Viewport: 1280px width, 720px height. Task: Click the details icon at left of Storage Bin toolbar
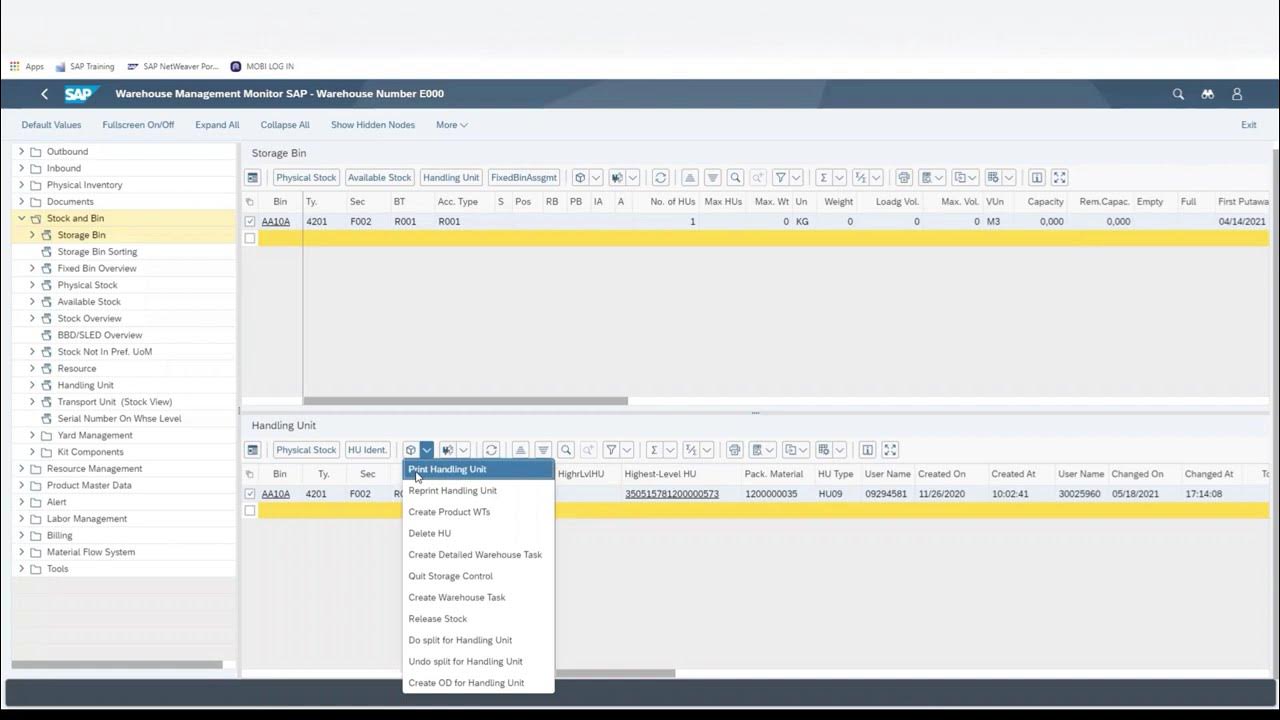(x=253, y=177)
